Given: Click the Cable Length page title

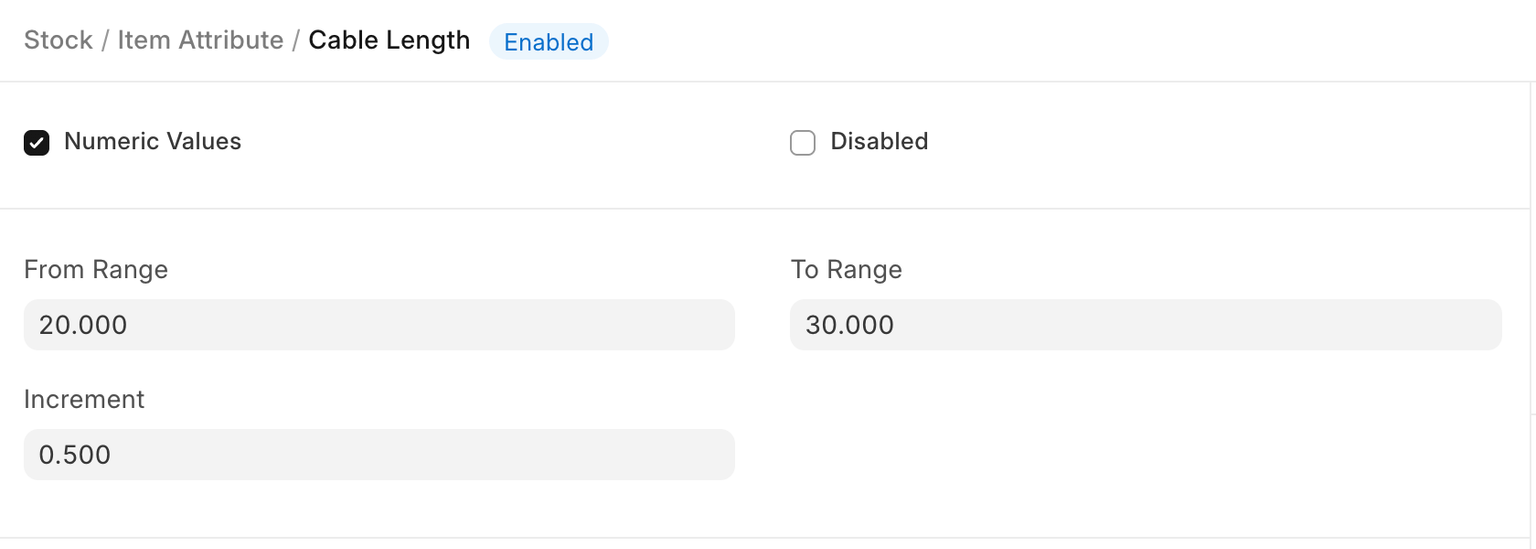Looking at the screenshot, I should click(x=389, y=40).
